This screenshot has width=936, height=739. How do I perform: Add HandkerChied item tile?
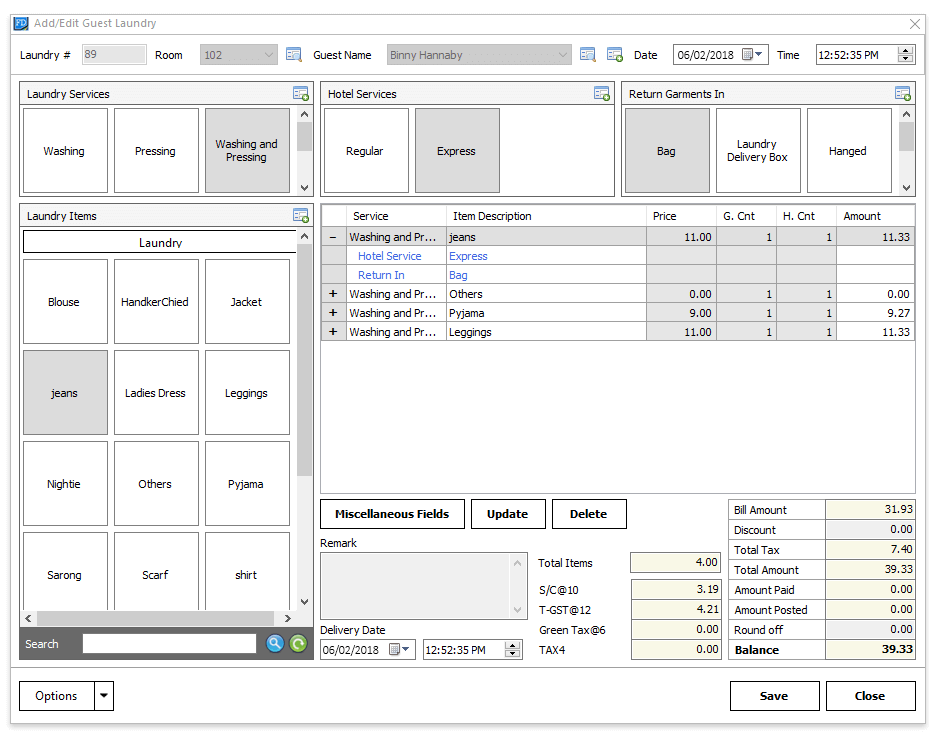point(156,301)
